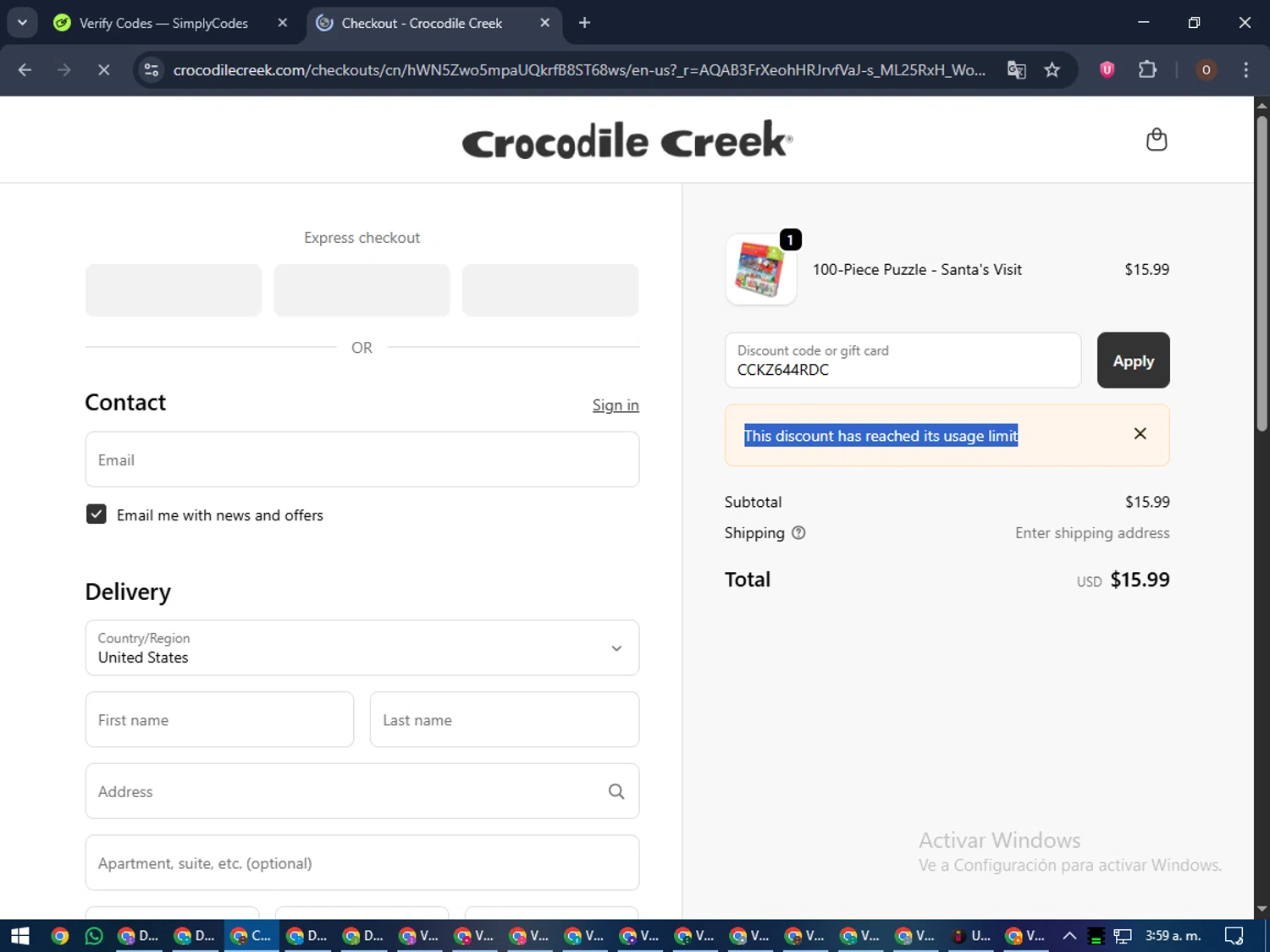
Task: Open the shopping bag cart icon
Action: point(1156,140)
